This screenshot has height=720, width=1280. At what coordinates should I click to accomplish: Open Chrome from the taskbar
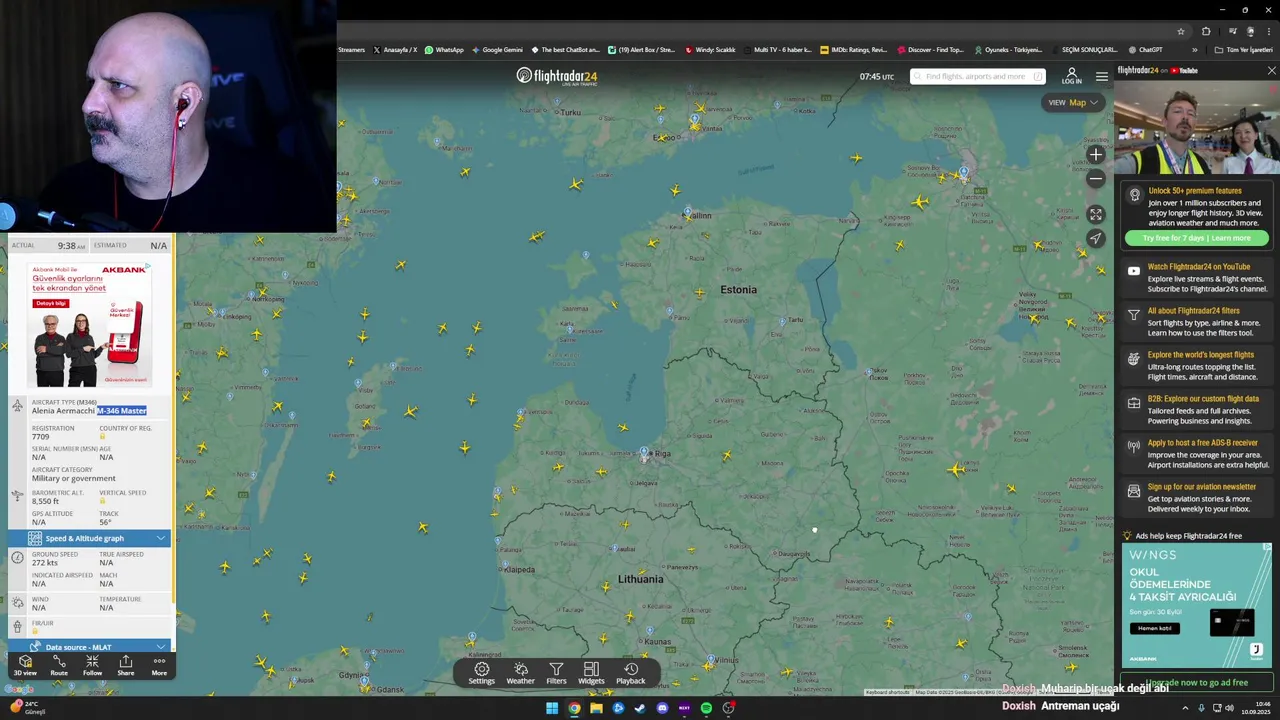tap(574, 708)
